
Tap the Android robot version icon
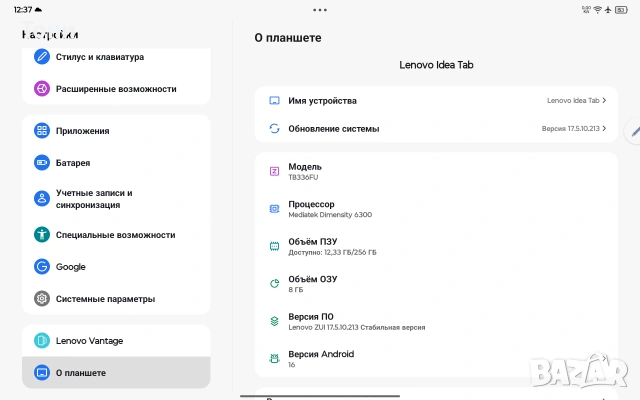click(x=274, y=358)
